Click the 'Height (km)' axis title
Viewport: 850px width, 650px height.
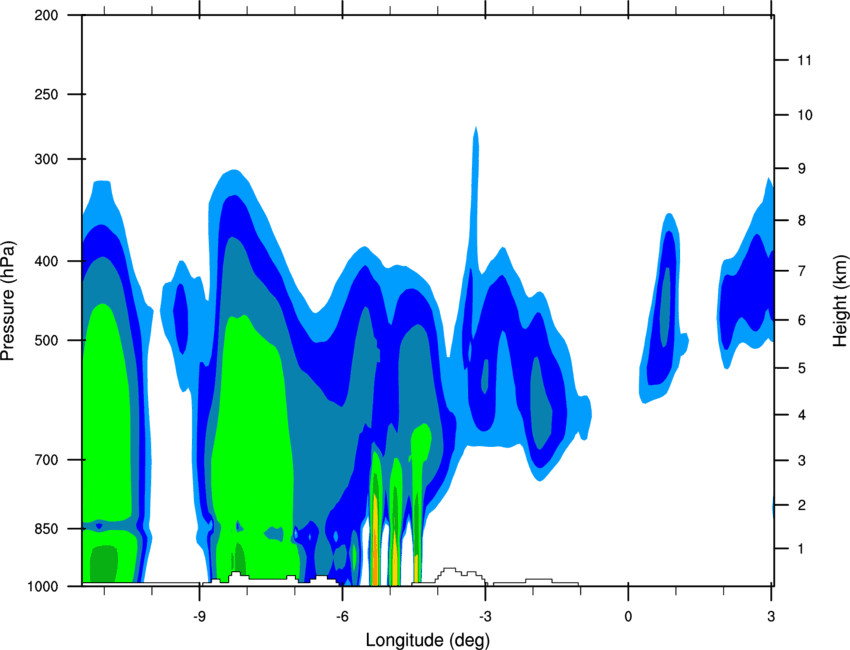(840, 300)
